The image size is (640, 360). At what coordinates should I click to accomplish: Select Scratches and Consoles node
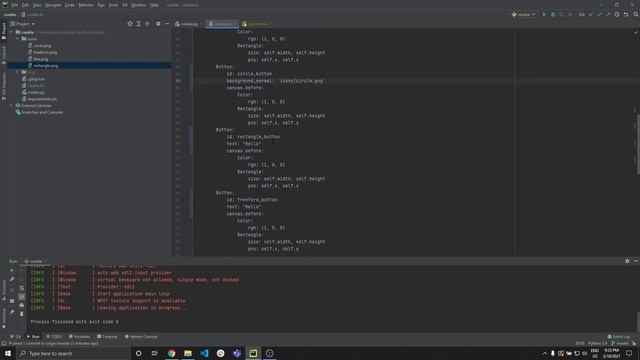pyautogui.click(x=42, y=112)
